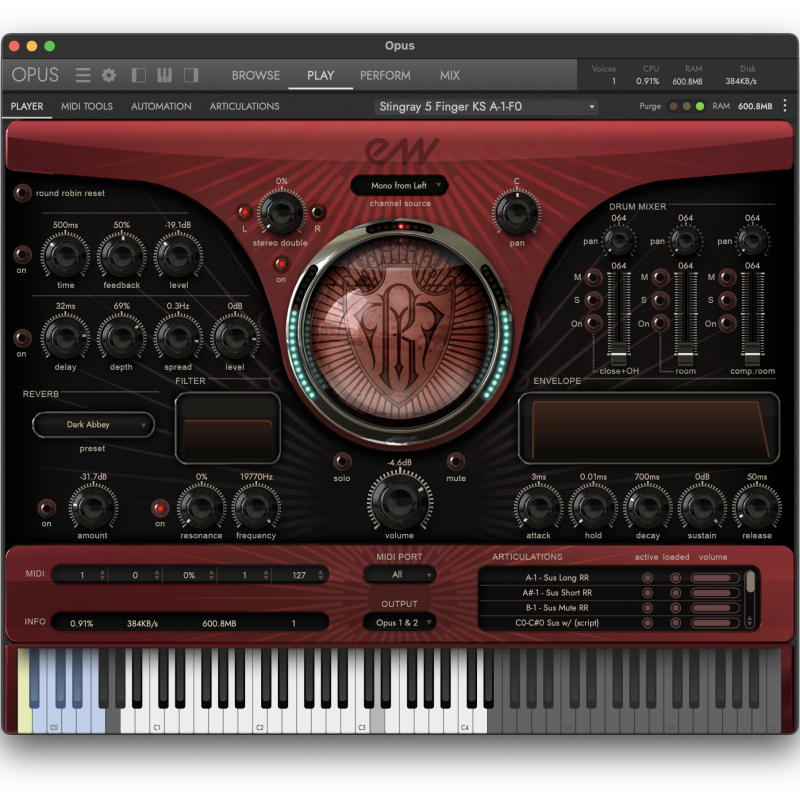Click the envelope graph display
Screen dimensions: 800x800
pyautogui.click(x=649, y=428)
